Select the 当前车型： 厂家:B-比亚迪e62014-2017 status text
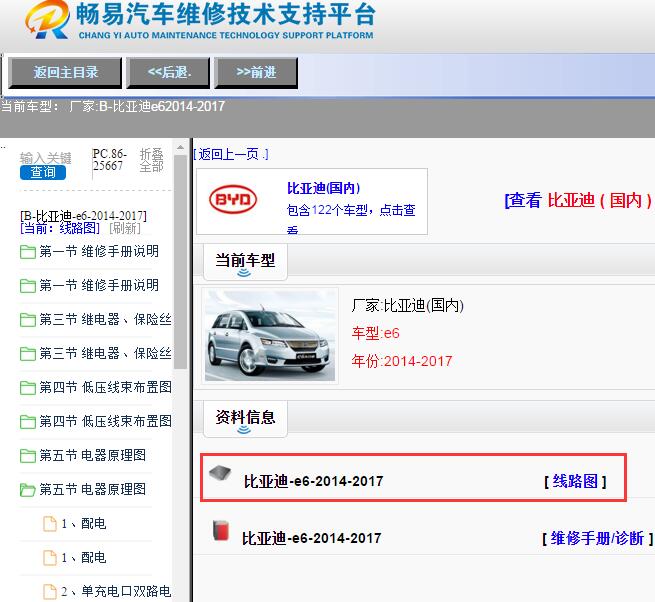Screen dimensions: 655x602 click(x=113, y=106)
